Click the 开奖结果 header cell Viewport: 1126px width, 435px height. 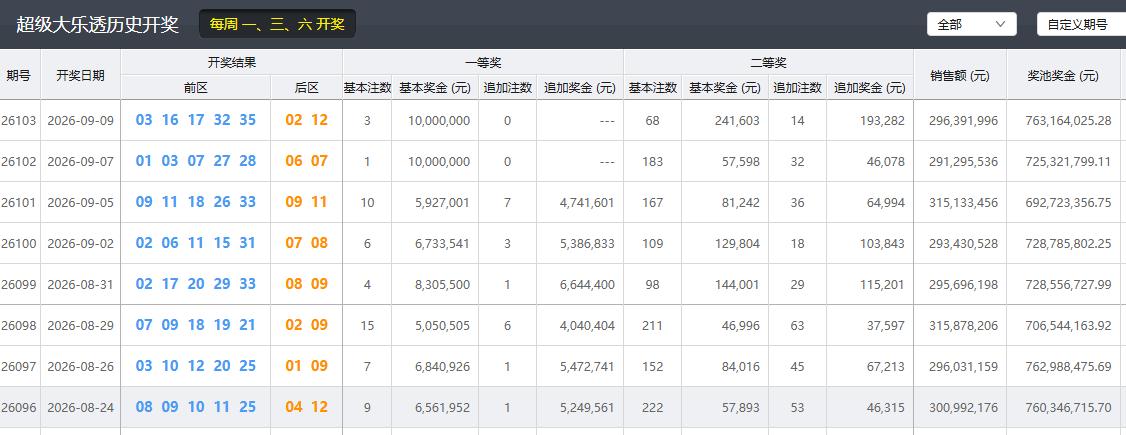(231, 62)
